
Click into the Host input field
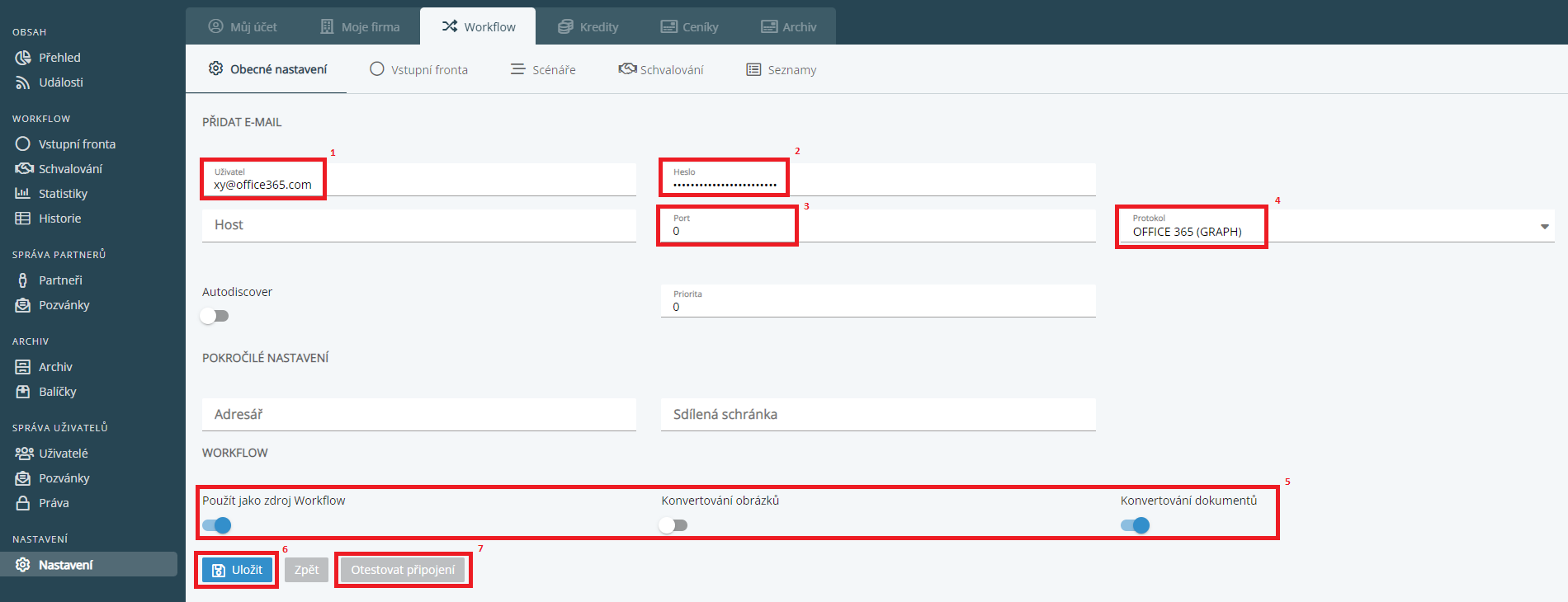[x=418, y=225]
